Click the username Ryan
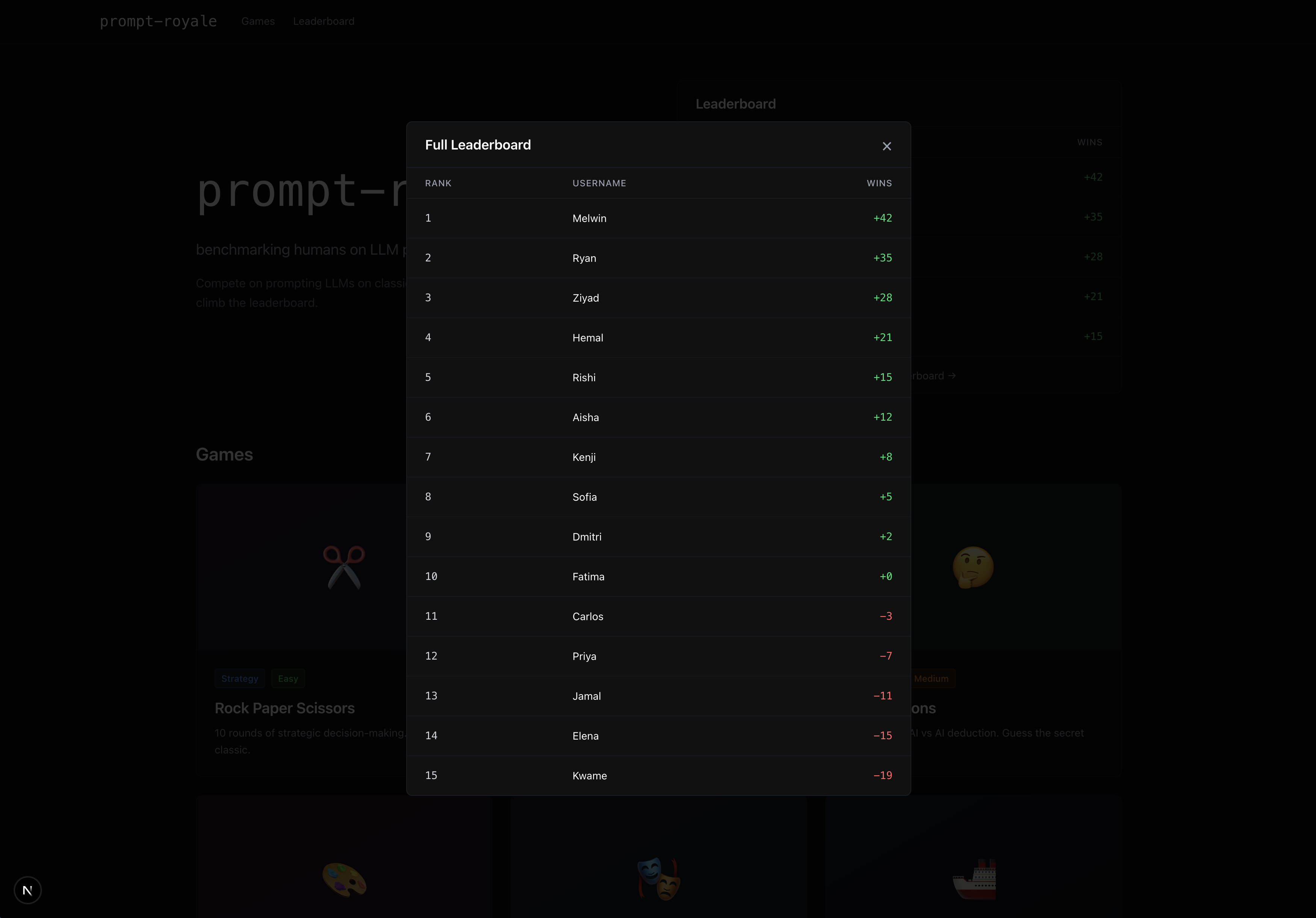Screen dimensions: 1316x918 (x=584, y=258)
